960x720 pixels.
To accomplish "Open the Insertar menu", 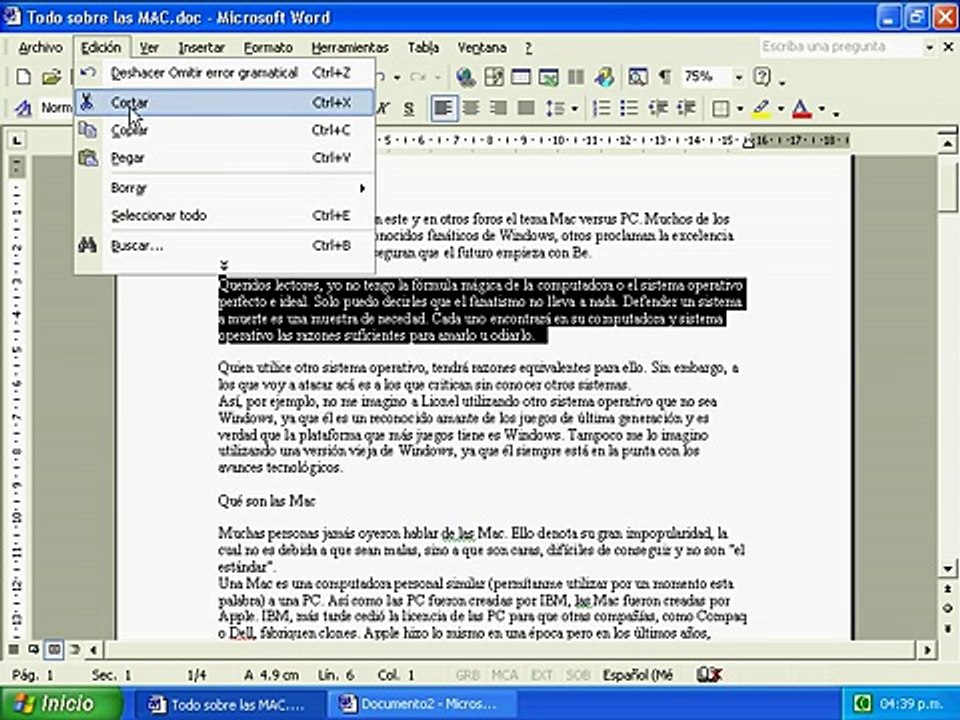I will 201,48.
